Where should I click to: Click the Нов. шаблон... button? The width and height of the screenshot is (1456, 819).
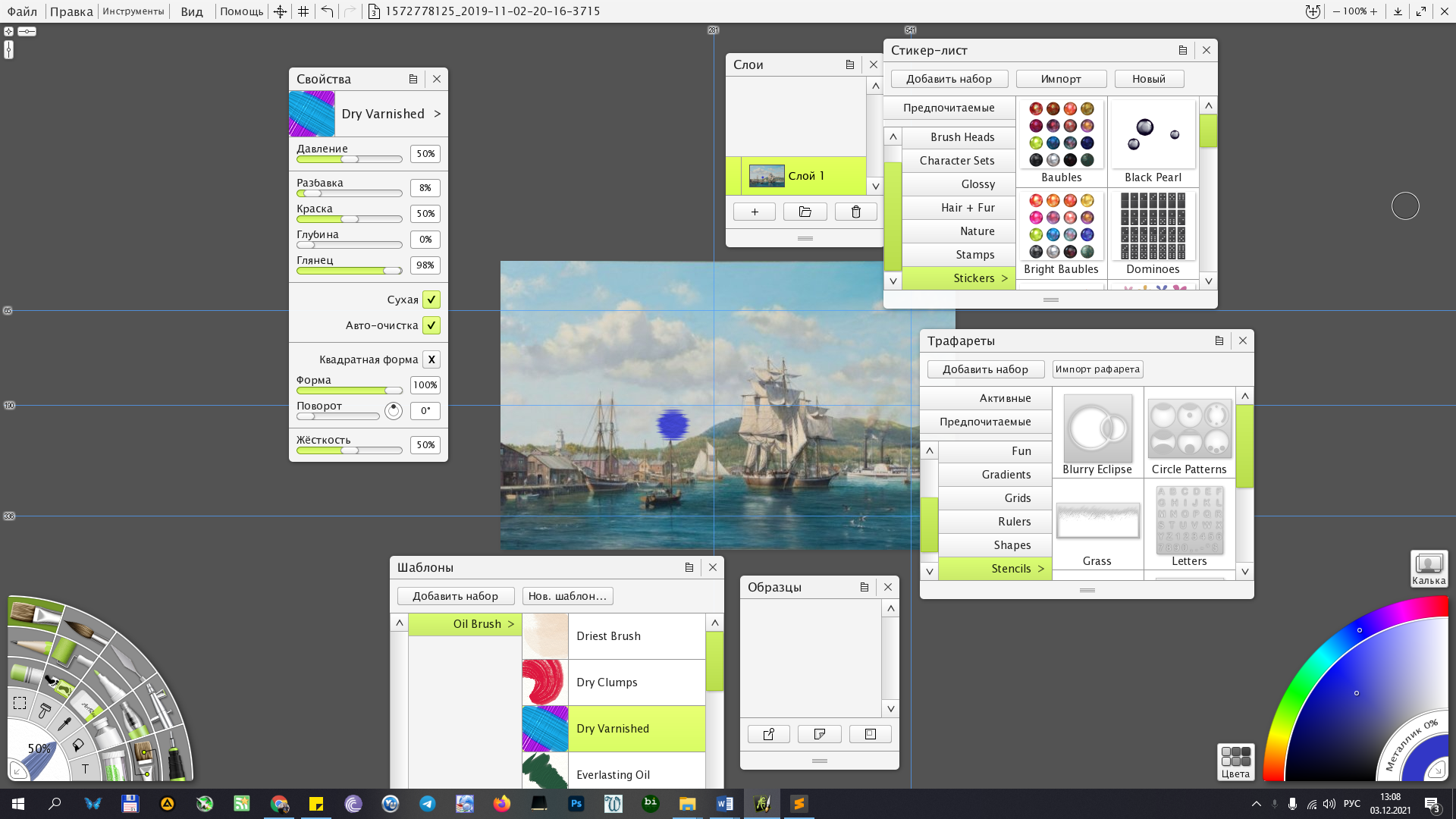pyautogui.click(x=567, y=596)
